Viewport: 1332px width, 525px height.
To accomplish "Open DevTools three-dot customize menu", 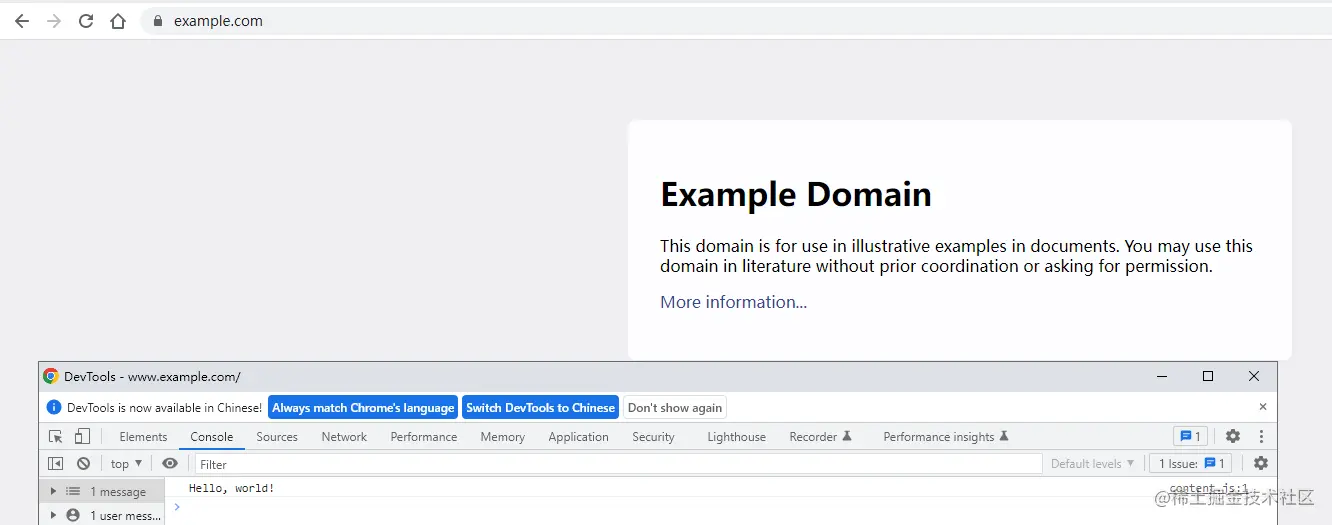I will click(1261, 437).
